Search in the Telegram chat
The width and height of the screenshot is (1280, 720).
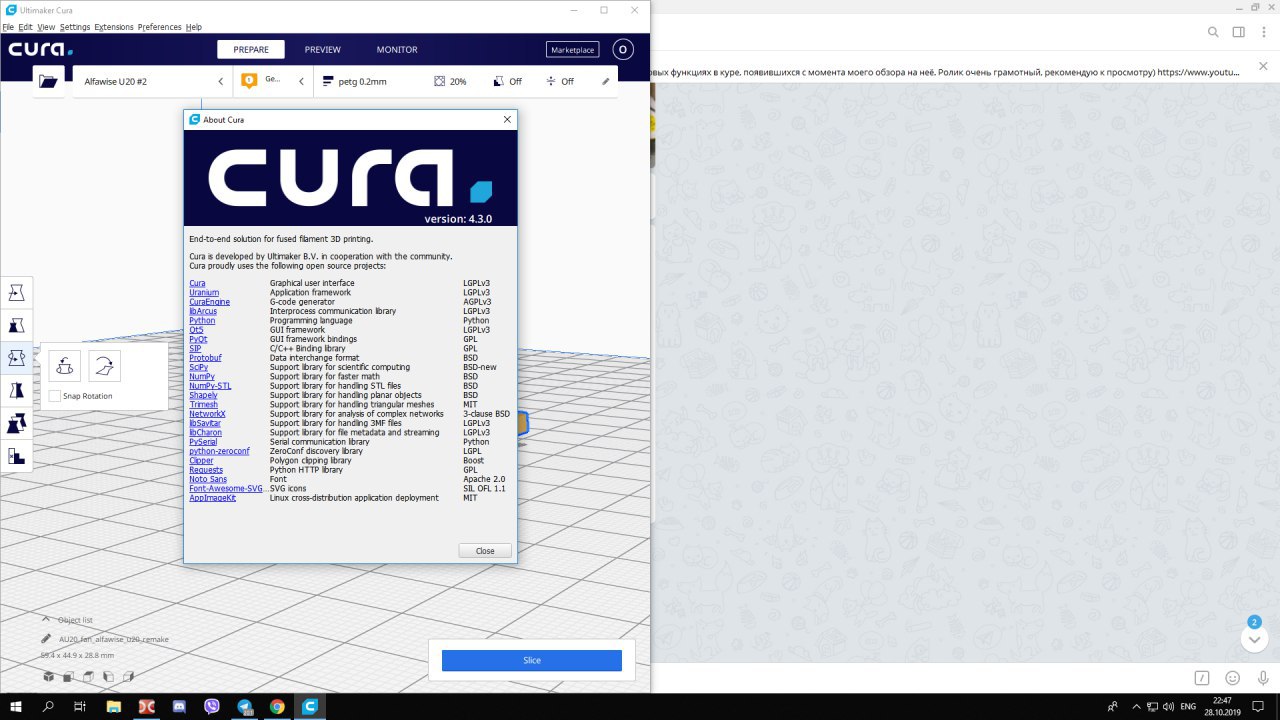(1213, 32)
